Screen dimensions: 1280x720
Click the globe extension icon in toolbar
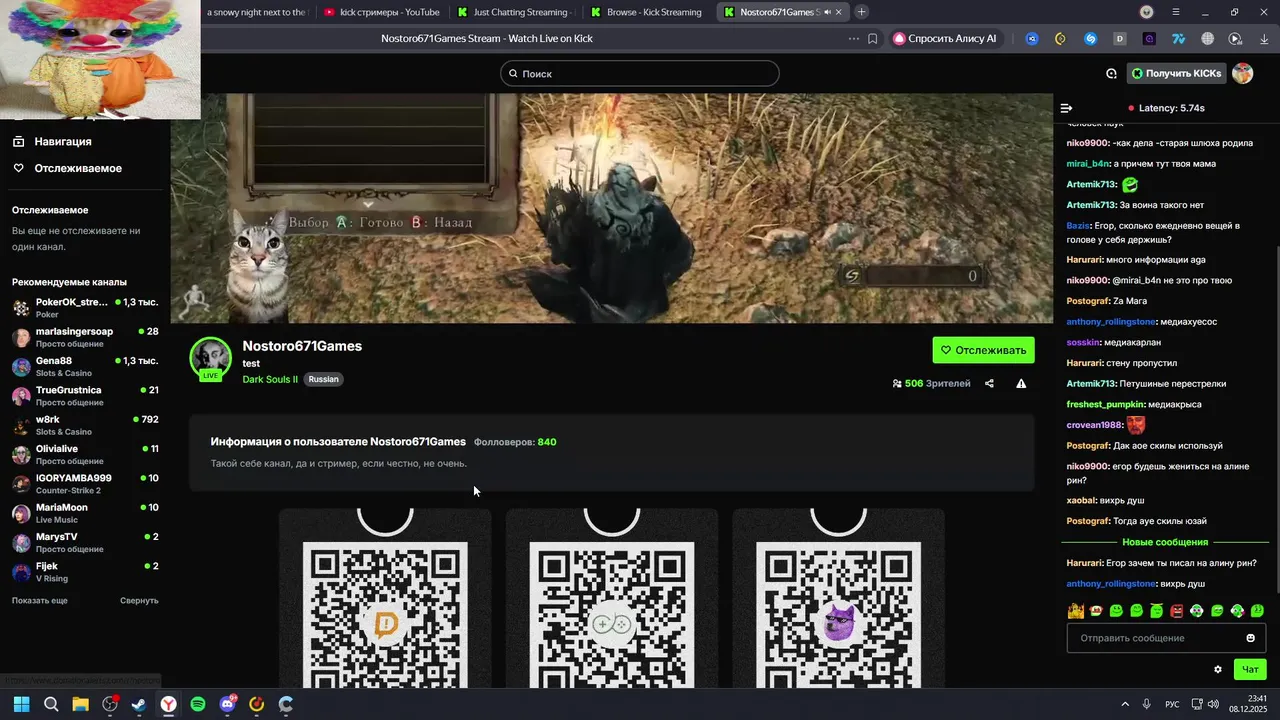(1207, 39)
